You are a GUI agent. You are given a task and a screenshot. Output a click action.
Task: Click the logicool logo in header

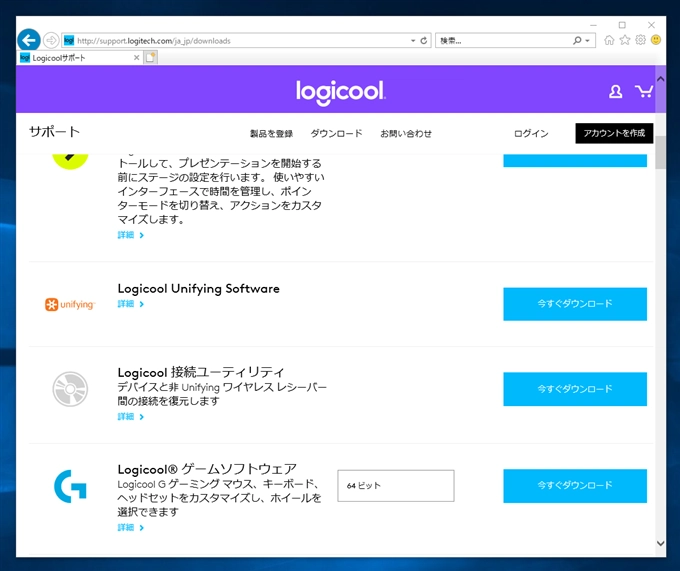point(340,92)
